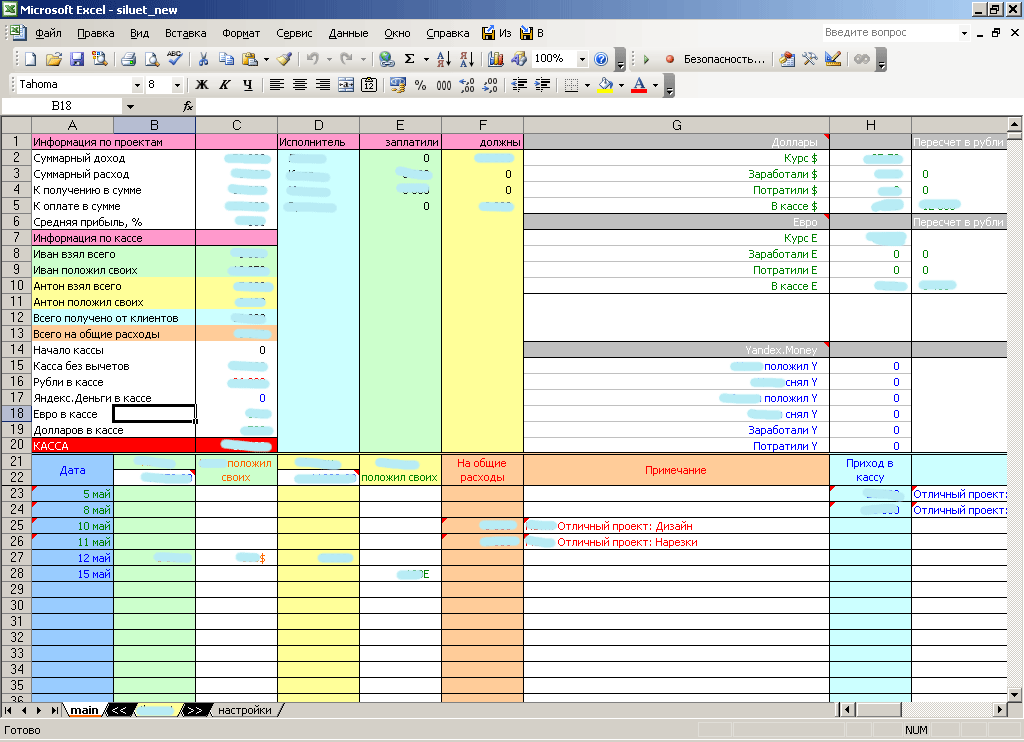Switch to the настройки sheet tab
This screenshot has height=742, width=1024.
click(245, 710)
